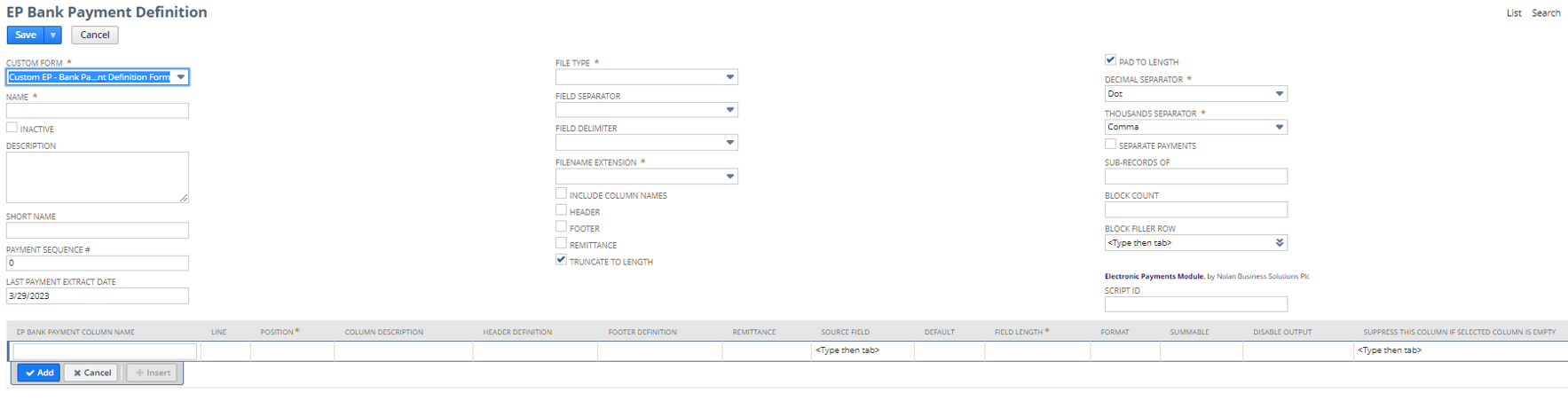Disable the Pad to Length checkbox
This screenshot has height=401, width=1568.
coord(1110,60)
